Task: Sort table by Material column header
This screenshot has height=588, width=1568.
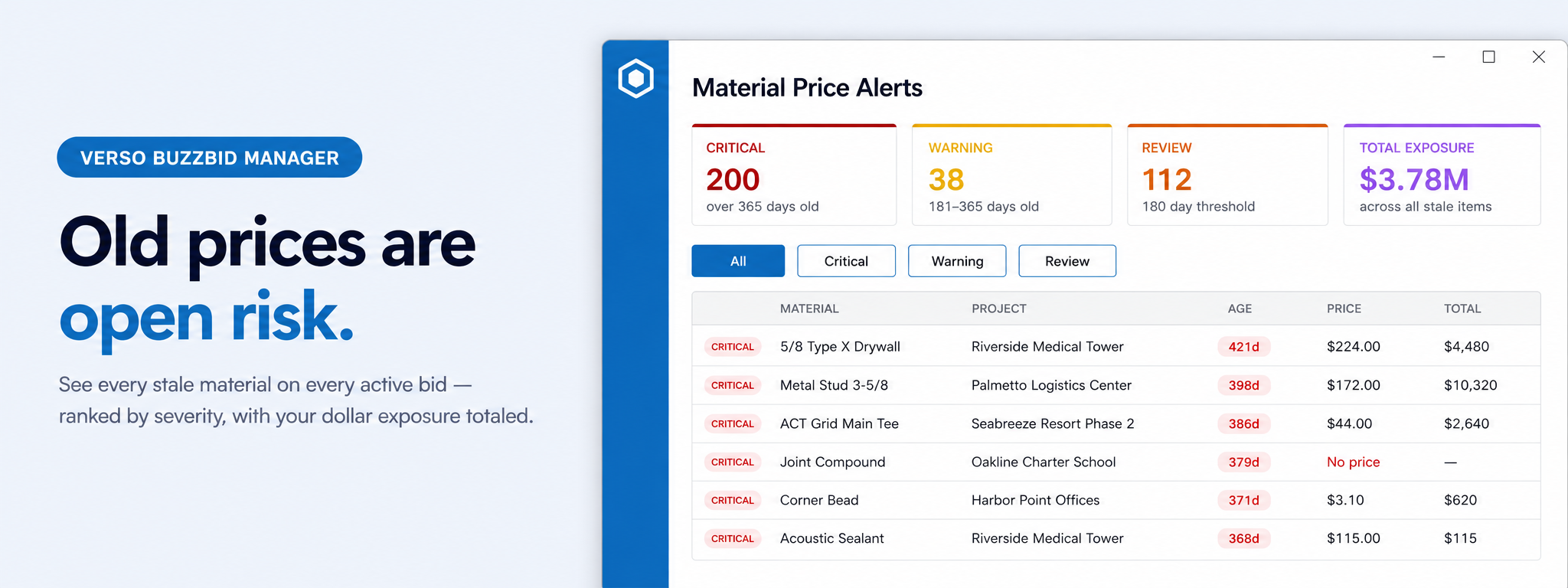Action: click(x=809, y=309)
